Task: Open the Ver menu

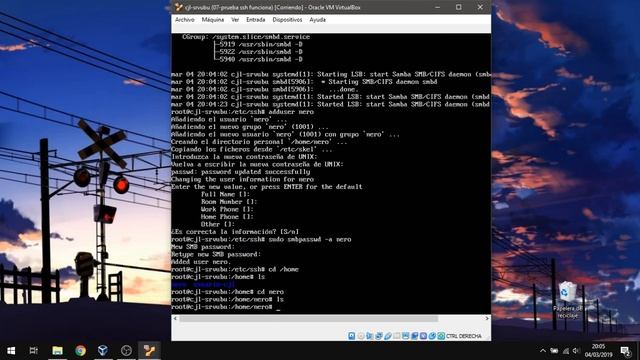Action: [235, 20]
